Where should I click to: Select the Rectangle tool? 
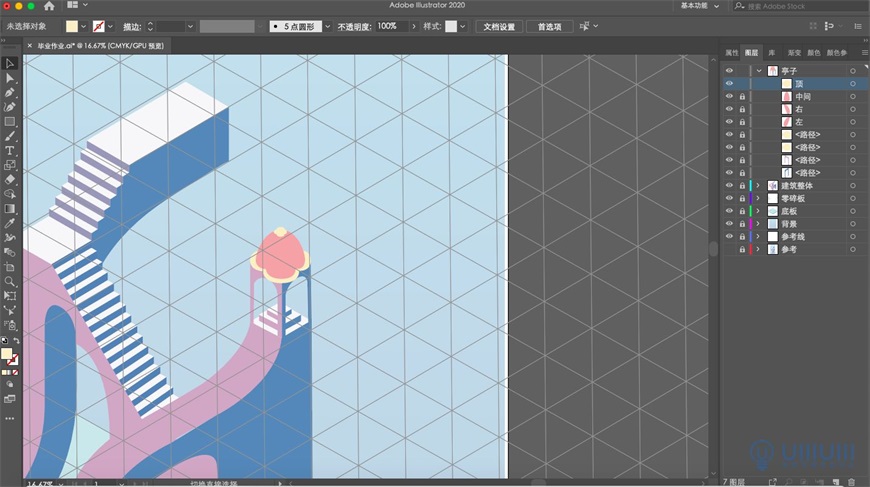(9, 121)
